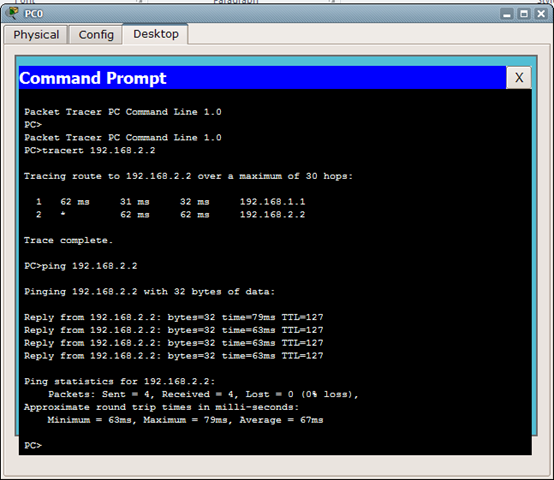Image resolution: width=554 pixels, height=480 pixels.
Task: Click the Packet Tracer icon beside PC0
Action: pyautogui.click(x=13, y=13)
